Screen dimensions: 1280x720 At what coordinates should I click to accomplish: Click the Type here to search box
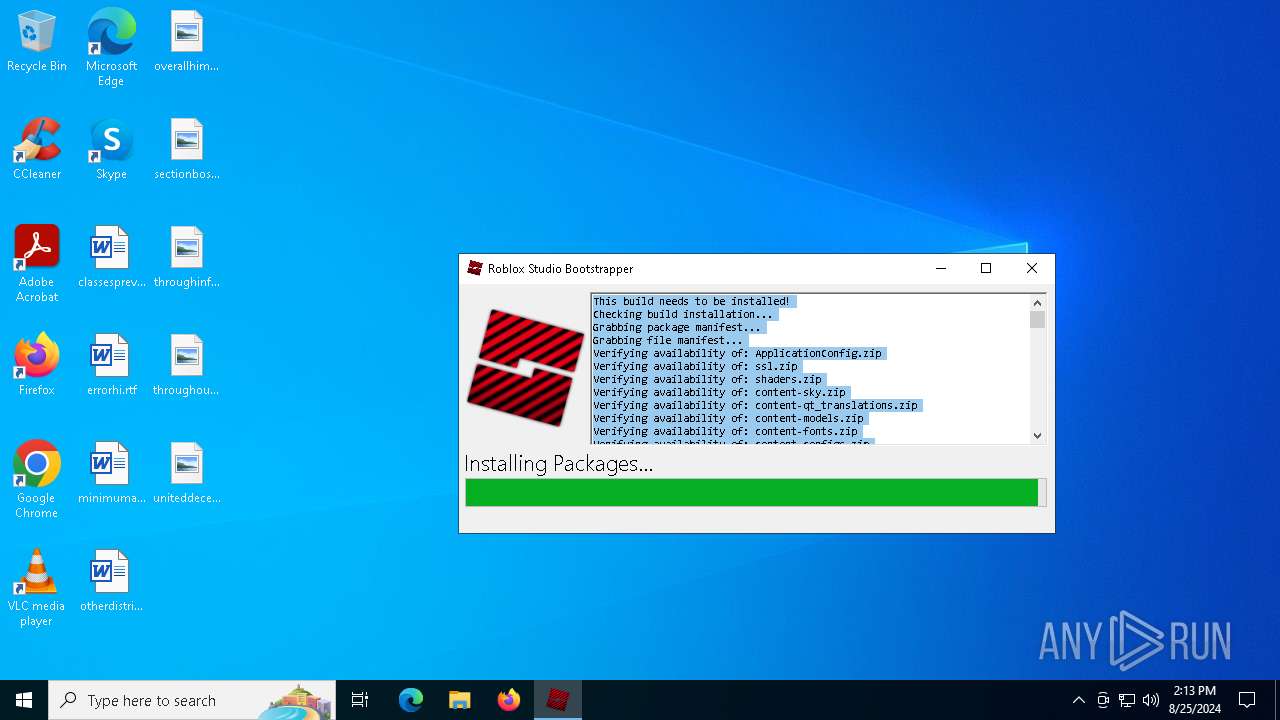point(192,700)
